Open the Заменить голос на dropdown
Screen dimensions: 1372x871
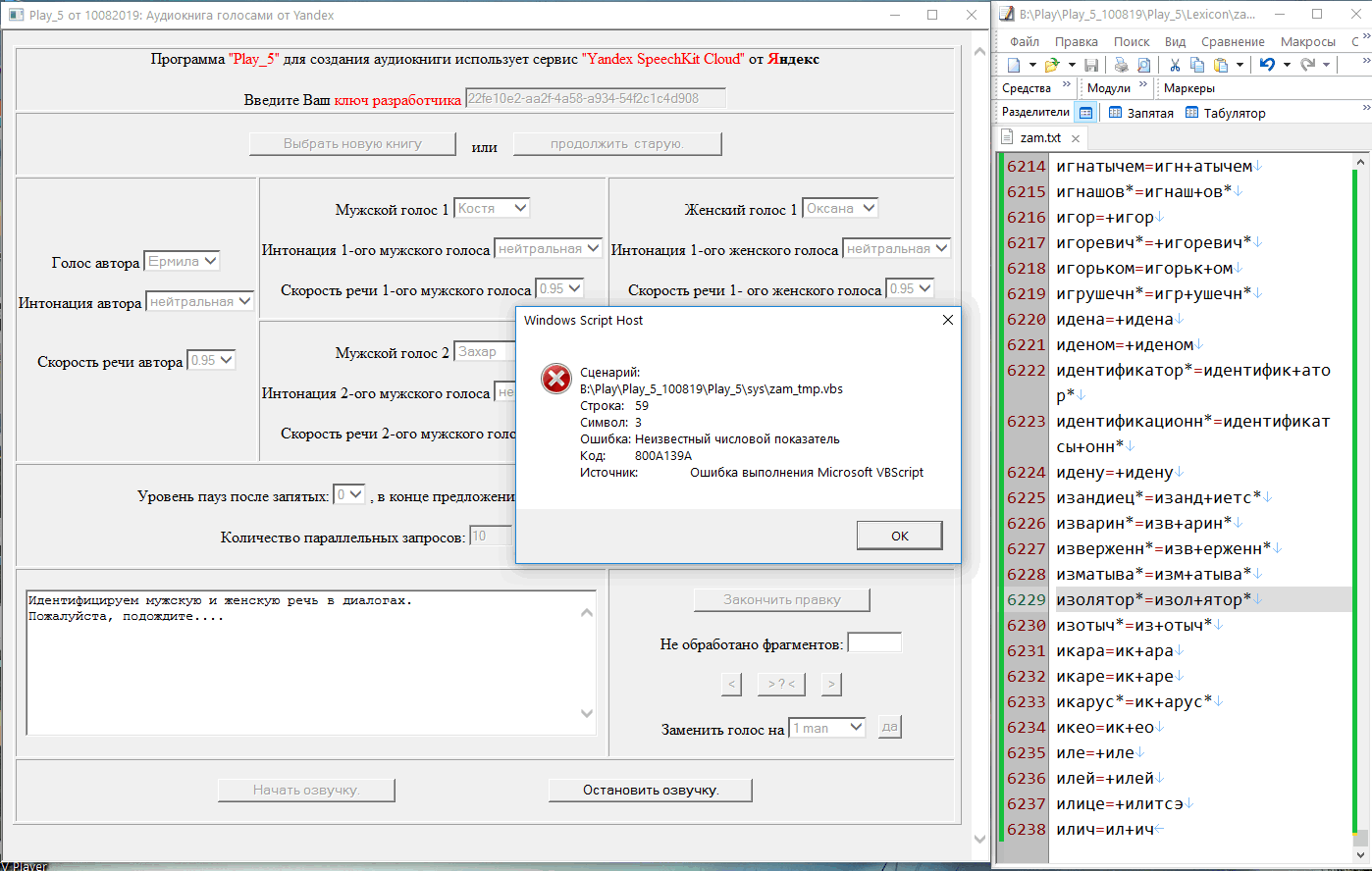(827, 728)
